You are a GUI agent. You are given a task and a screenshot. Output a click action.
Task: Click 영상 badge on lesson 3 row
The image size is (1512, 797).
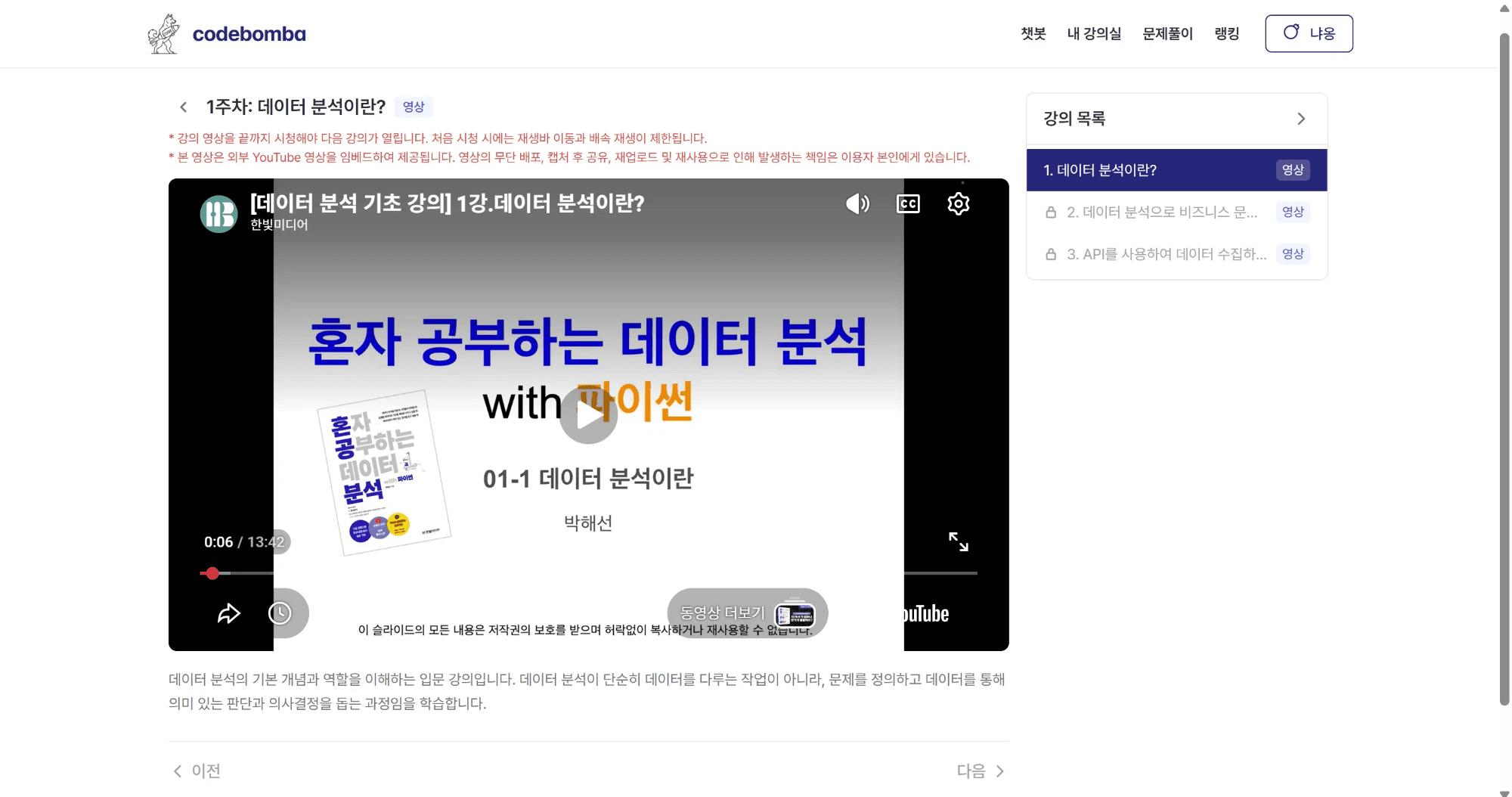pyautogui.click(x=1293, y=254)
